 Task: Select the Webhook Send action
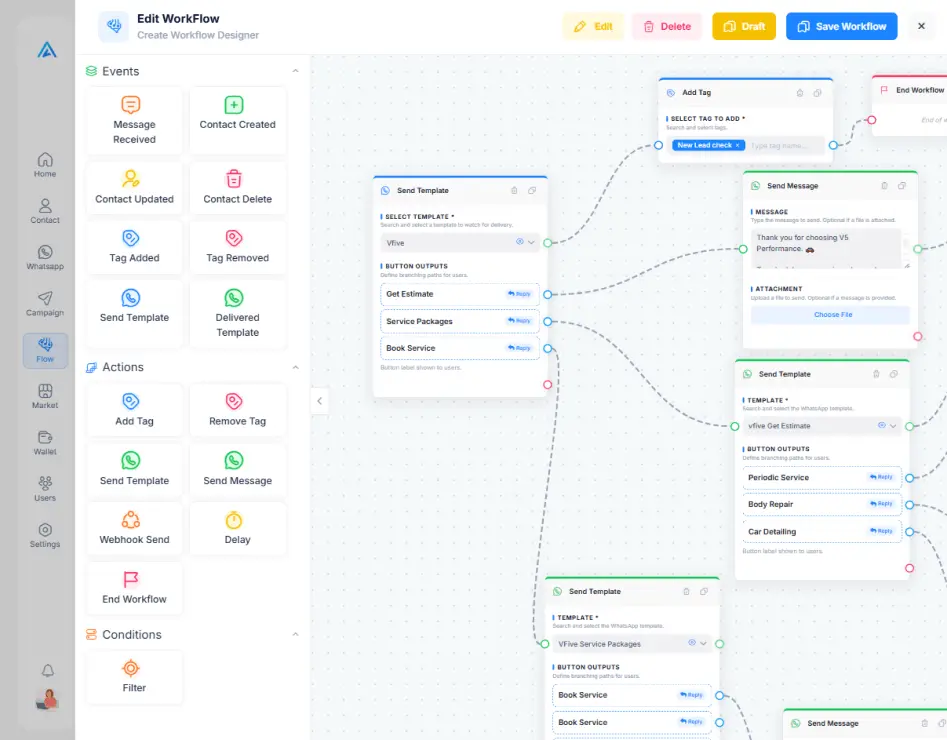134,529
